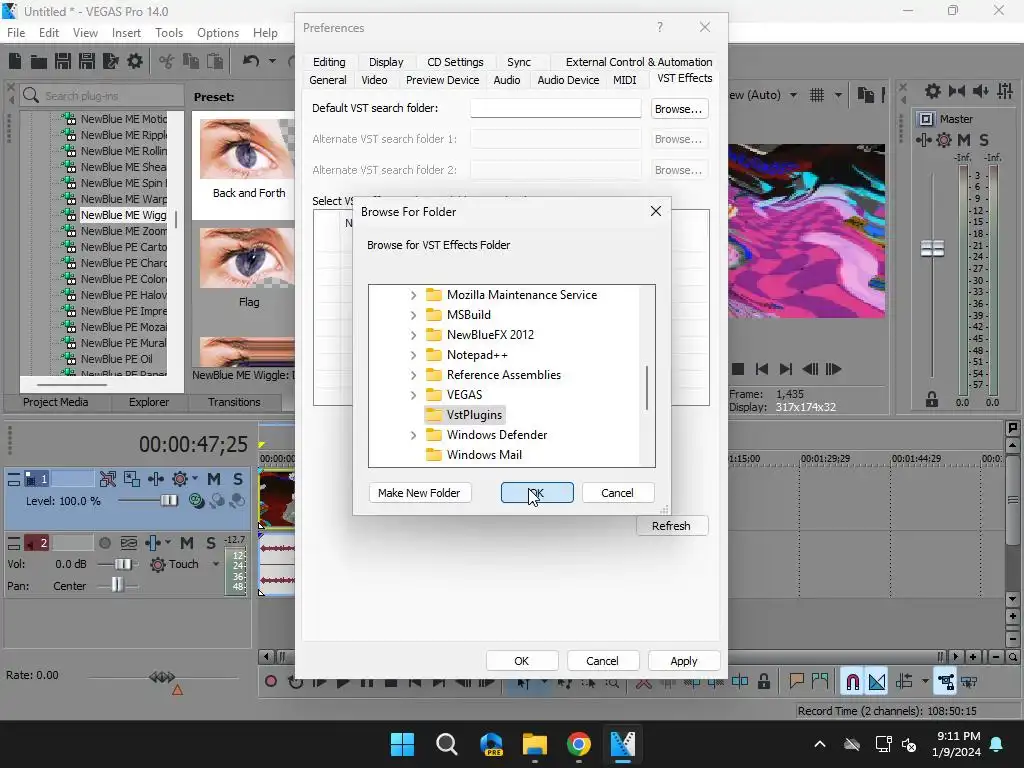Click the Paste clipboard icon
Image resolution: width=1024 pixels, height=768 pixels.
click(215, 61)
